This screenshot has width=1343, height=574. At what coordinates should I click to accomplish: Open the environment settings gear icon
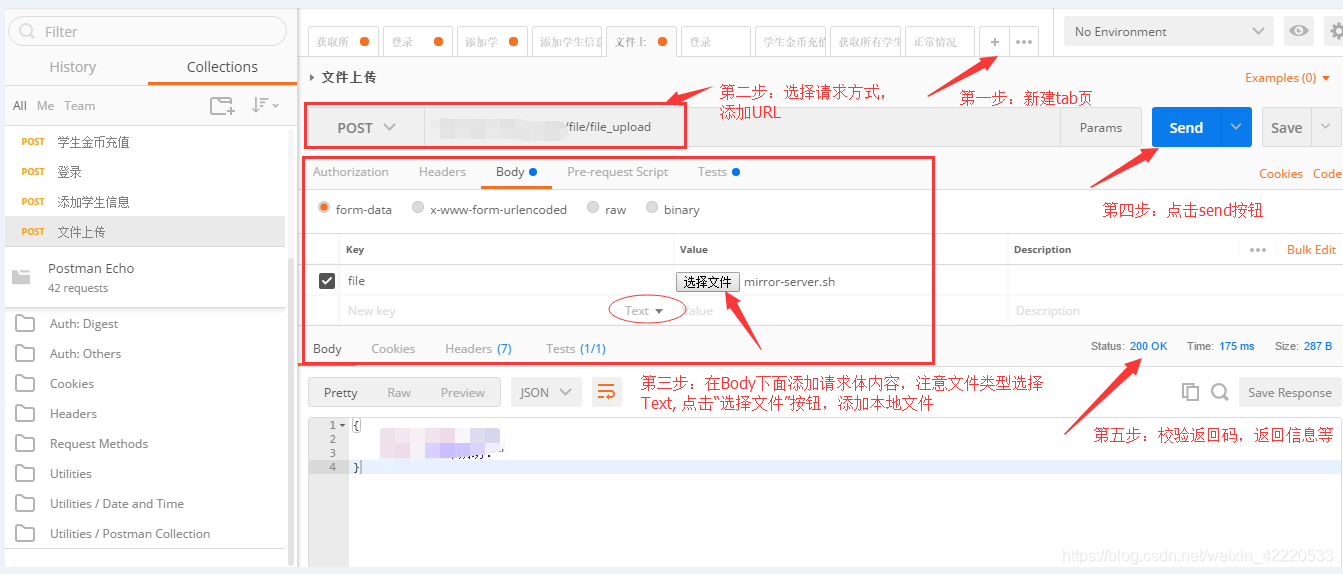click(1334, 31)
